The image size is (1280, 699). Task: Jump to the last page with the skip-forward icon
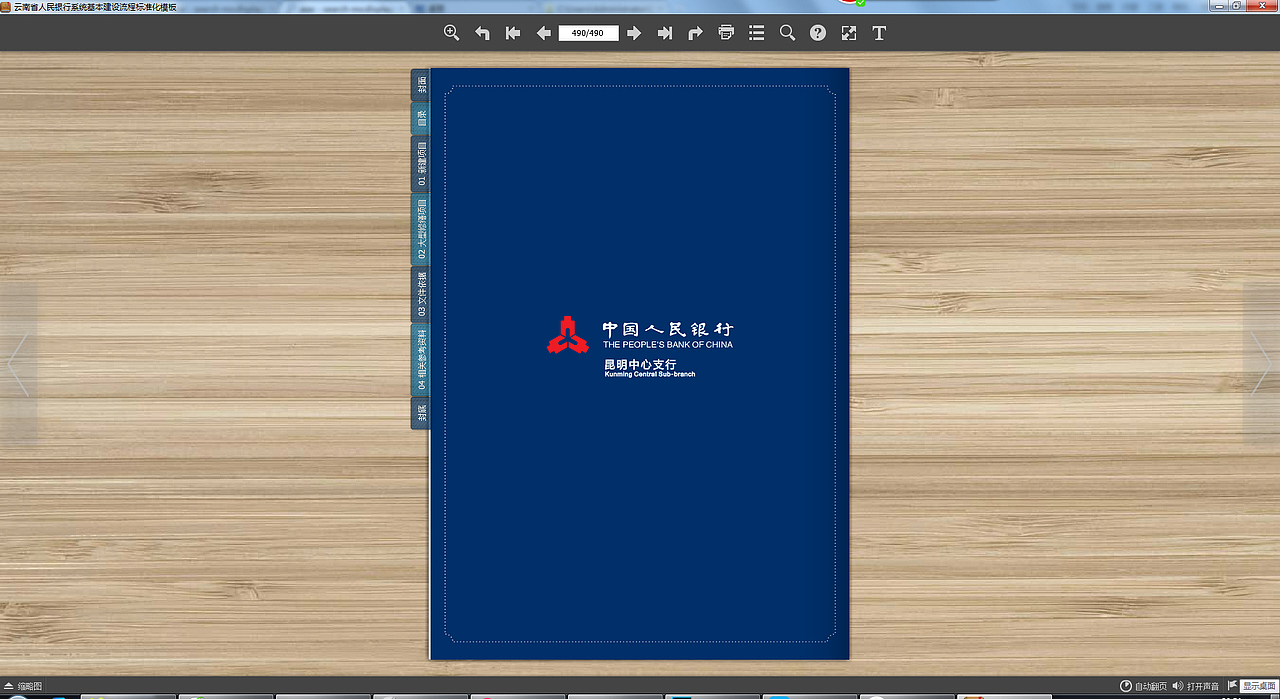pos(663,33)
